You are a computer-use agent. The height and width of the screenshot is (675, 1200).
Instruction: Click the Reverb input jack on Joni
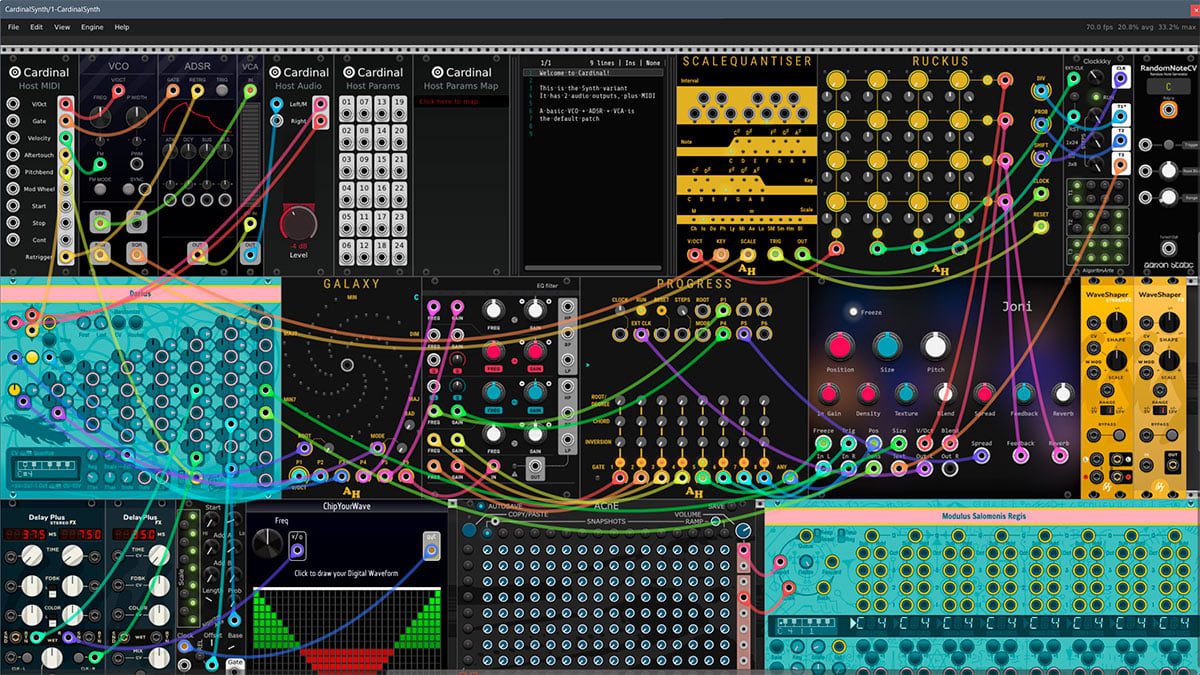pos(1058,456)
